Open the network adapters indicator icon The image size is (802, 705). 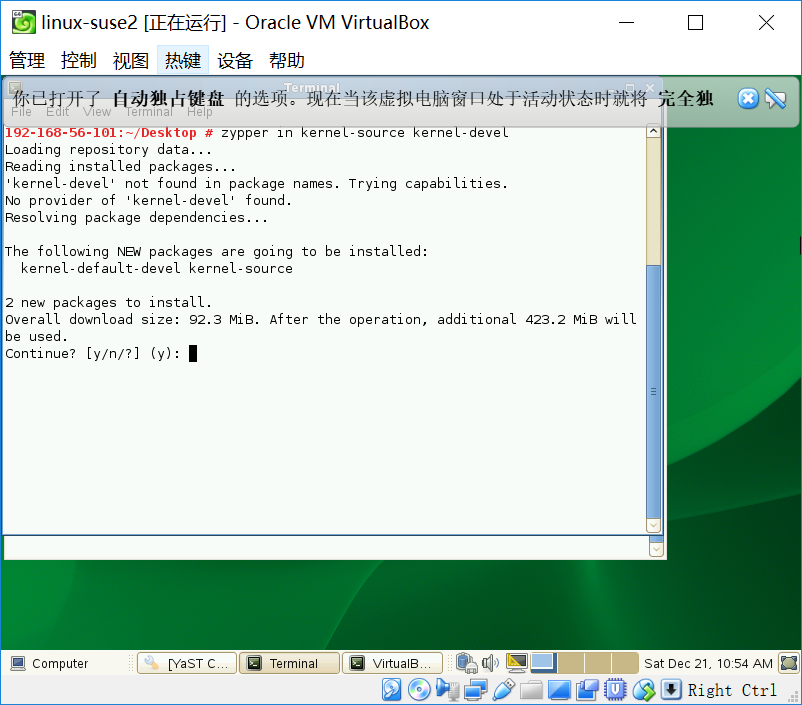tap(476, 690)
